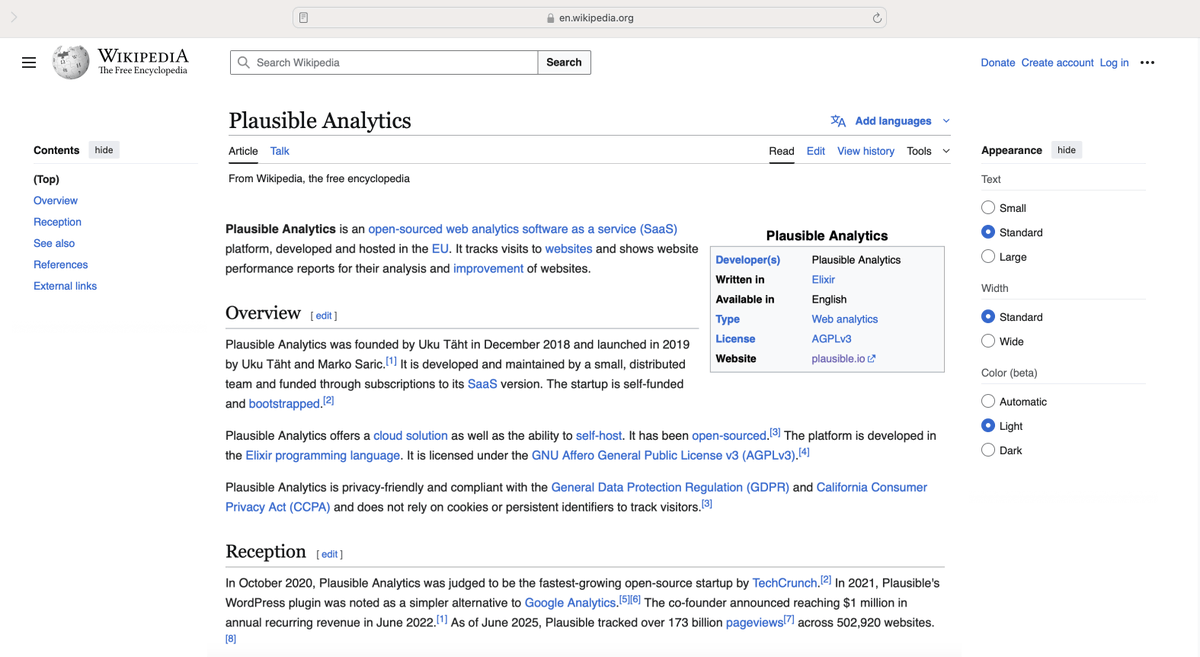The width and height of the screenshot is (1200, 657).
Task: Jump to See also in Contents
Action: tap(54, 243)
